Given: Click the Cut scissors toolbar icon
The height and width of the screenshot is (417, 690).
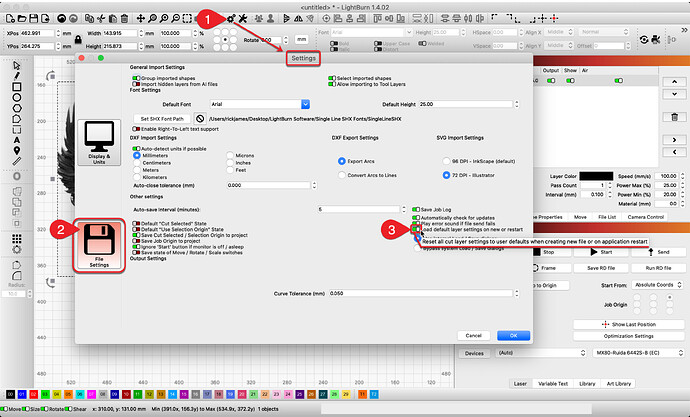Looking at the screenshot, I should pyautogui.click(x=101, y=18).
